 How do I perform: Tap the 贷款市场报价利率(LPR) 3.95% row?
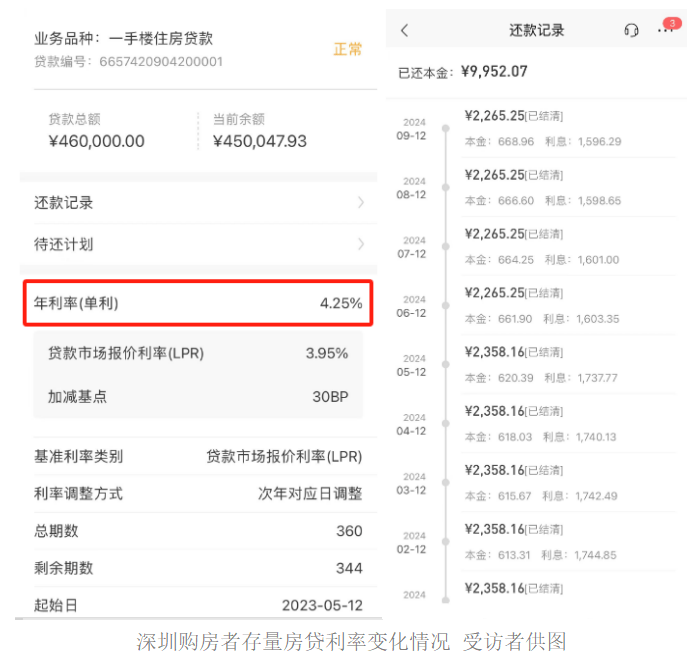[x=198, y=353]
